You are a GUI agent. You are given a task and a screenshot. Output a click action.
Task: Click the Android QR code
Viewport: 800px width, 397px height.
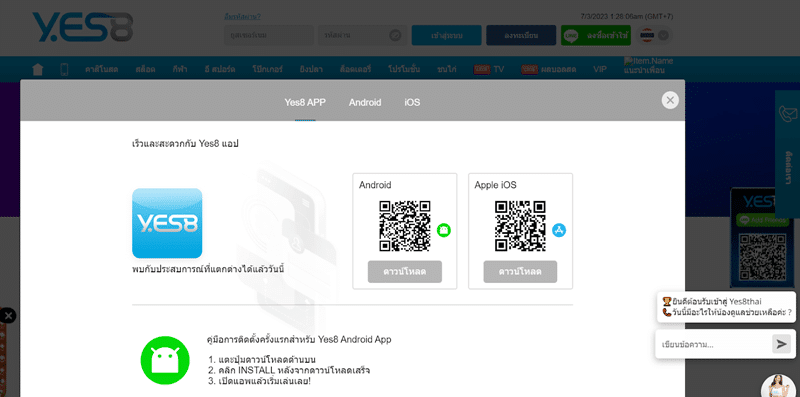point(405,226)
